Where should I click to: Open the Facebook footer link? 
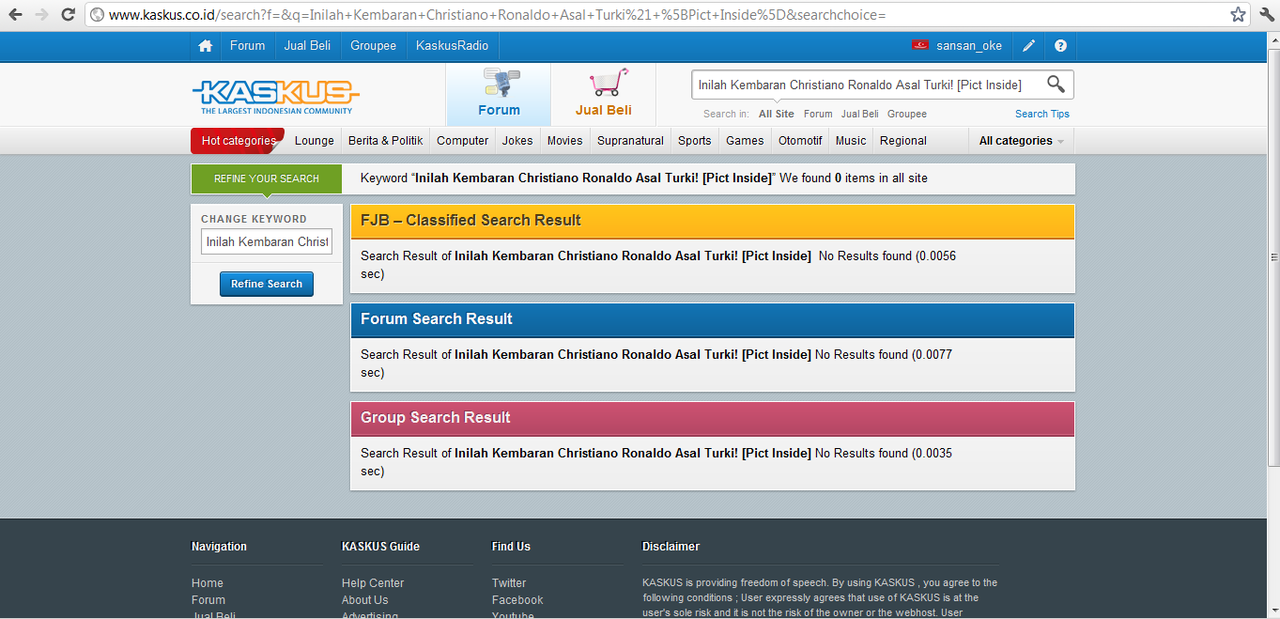pos(517,600)
